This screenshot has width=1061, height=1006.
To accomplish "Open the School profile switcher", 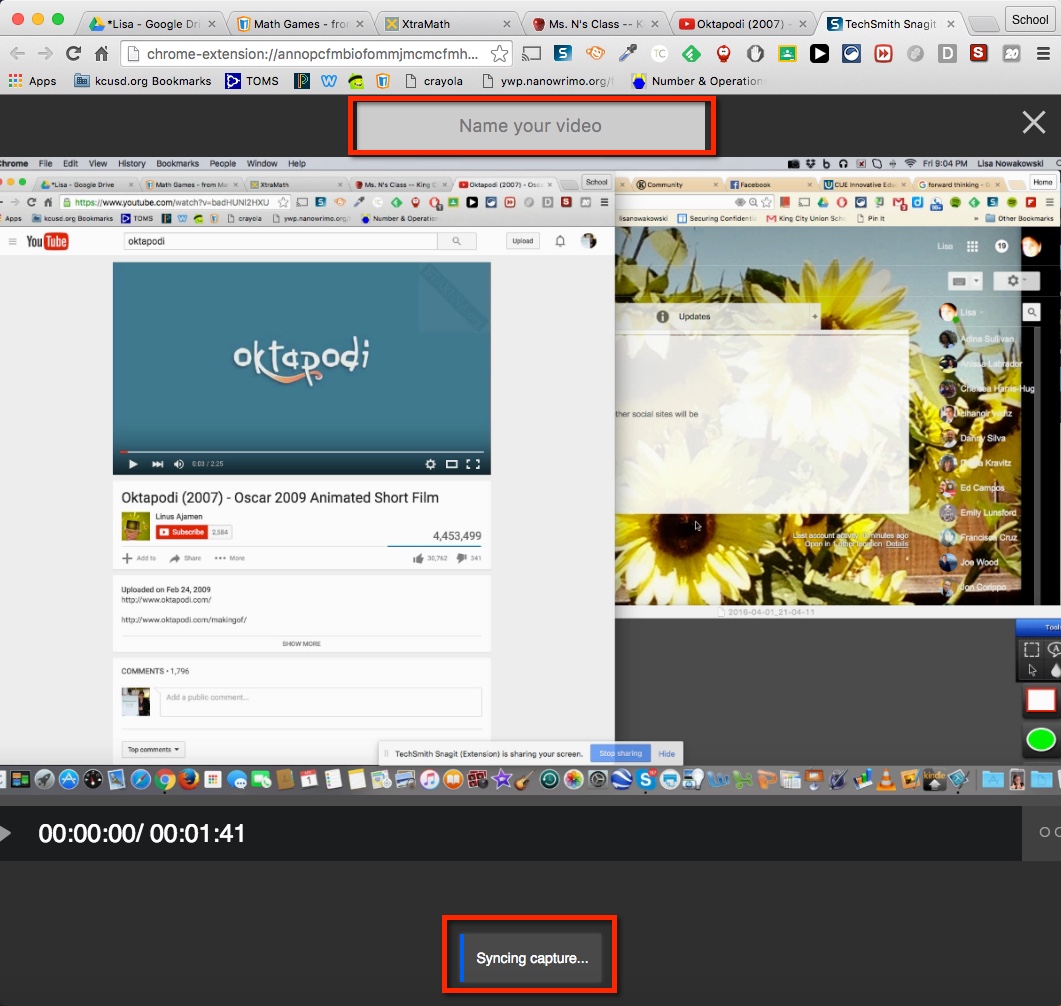I will point(1029,19).
